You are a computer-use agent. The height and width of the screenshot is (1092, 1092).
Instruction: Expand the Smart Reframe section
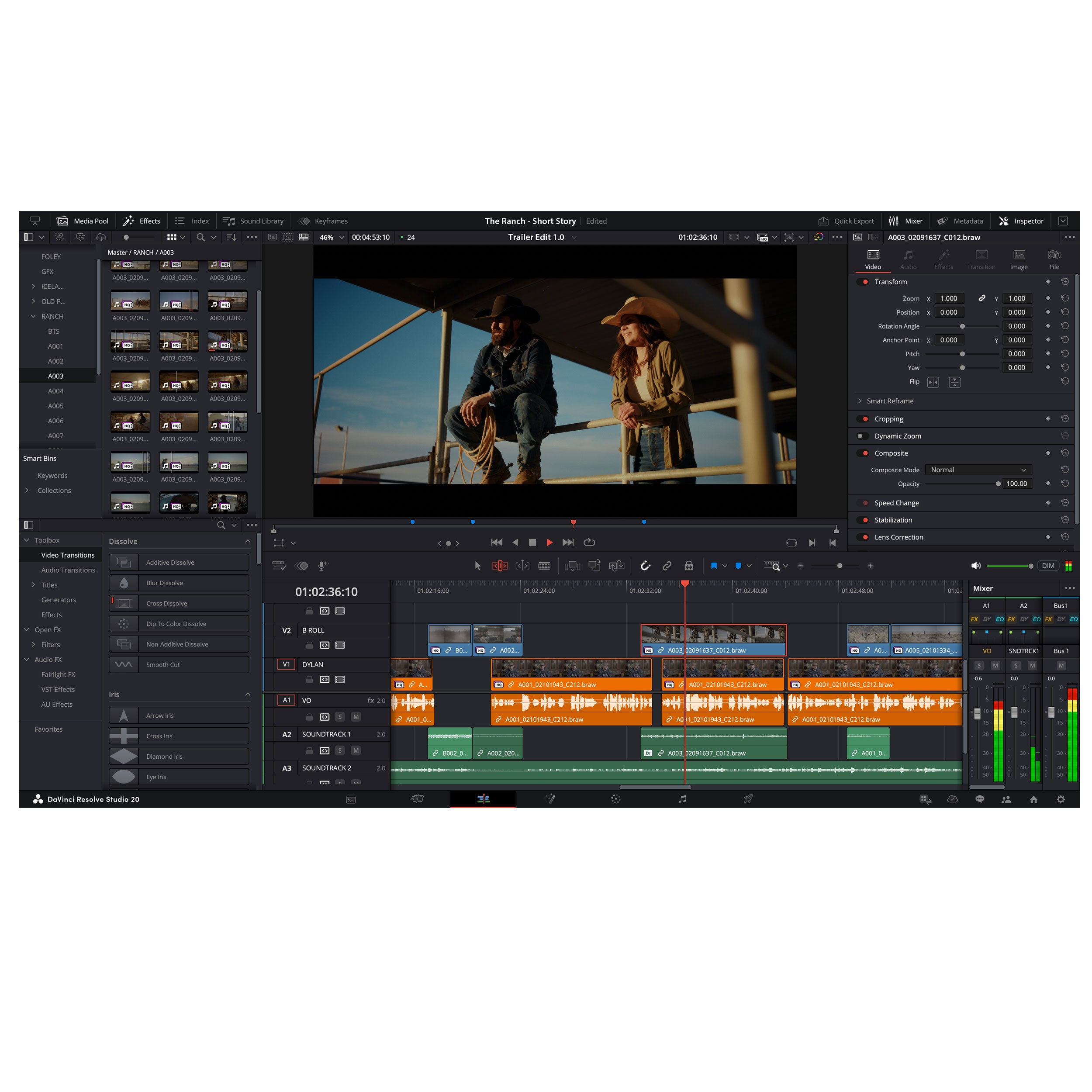860,401
